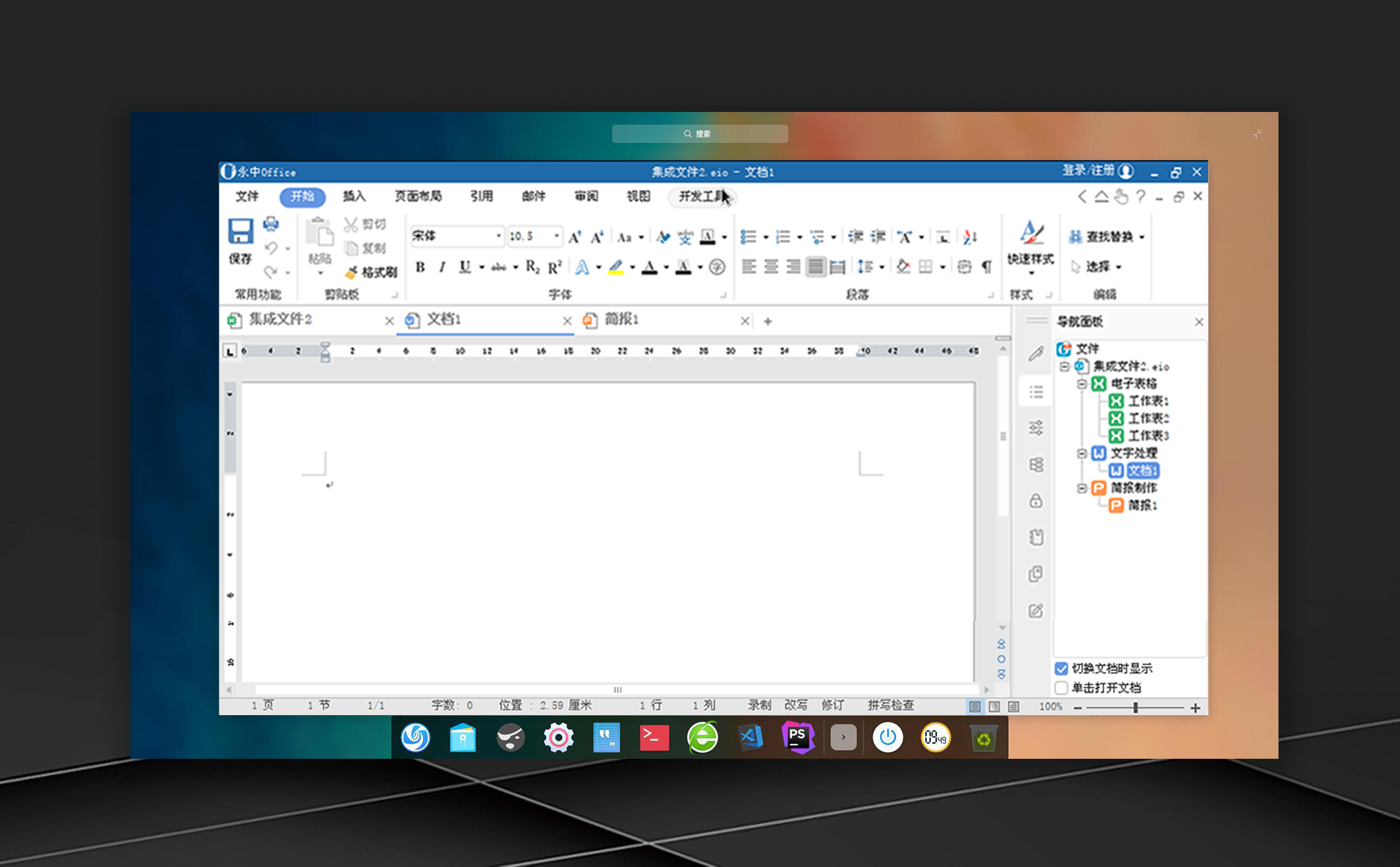
Task: Open the font name dropdown 宋体
Action: [499, 236]
